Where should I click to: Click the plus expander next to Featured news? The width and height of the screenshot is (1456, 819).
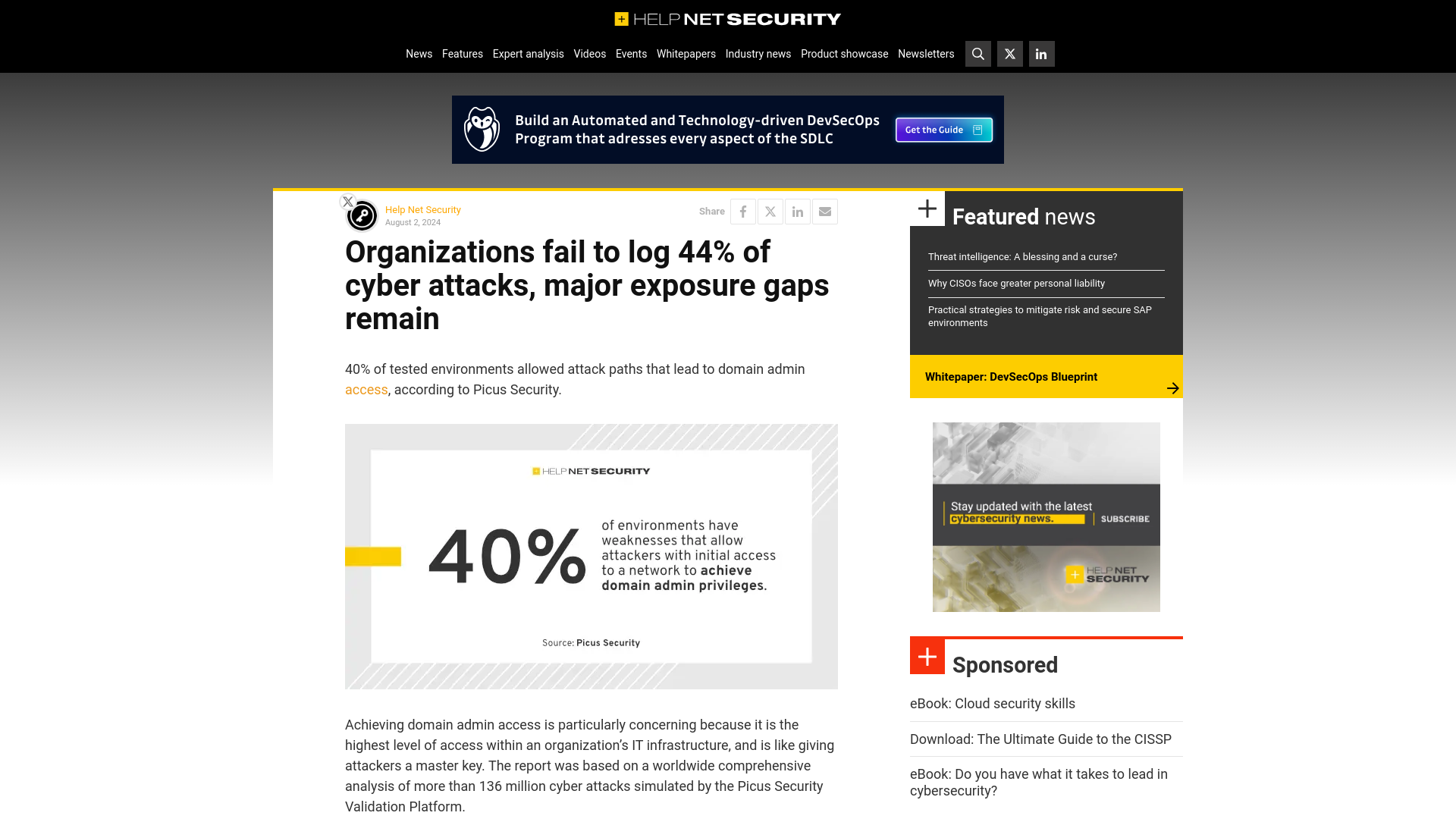pyautogui.click(x=927, y=209)
